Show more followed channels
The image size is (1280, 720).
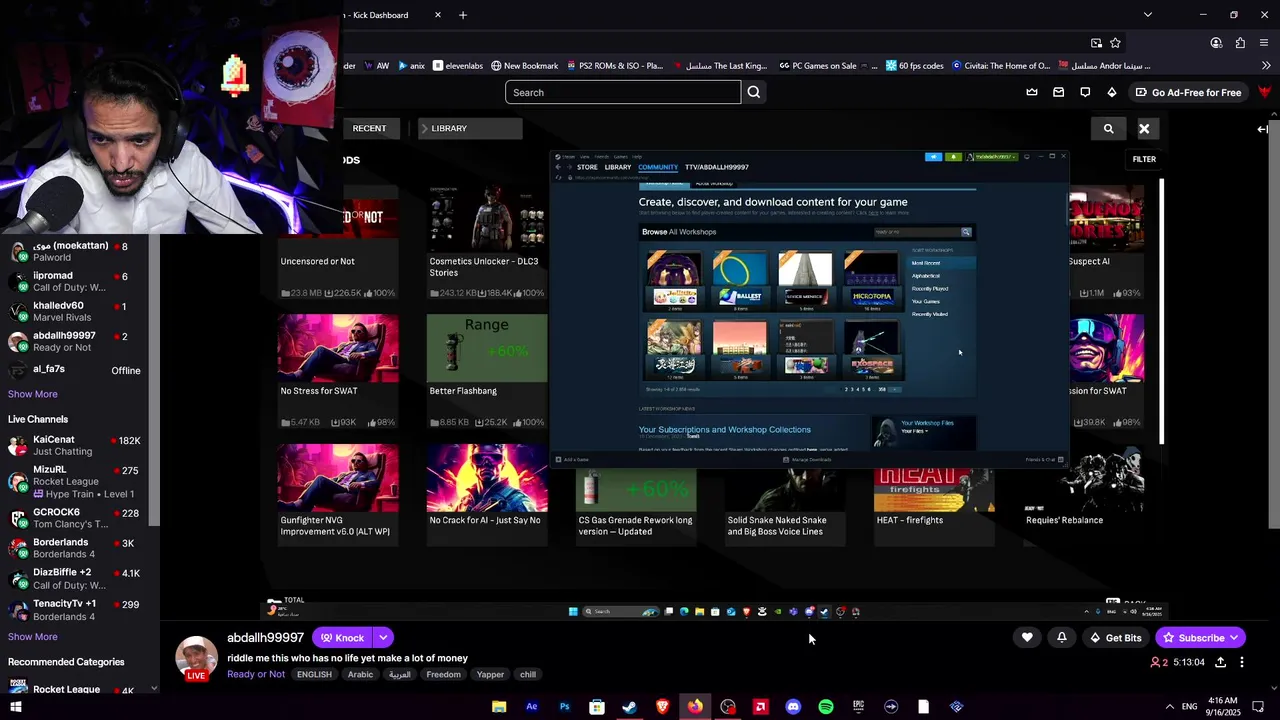point(33,394)
